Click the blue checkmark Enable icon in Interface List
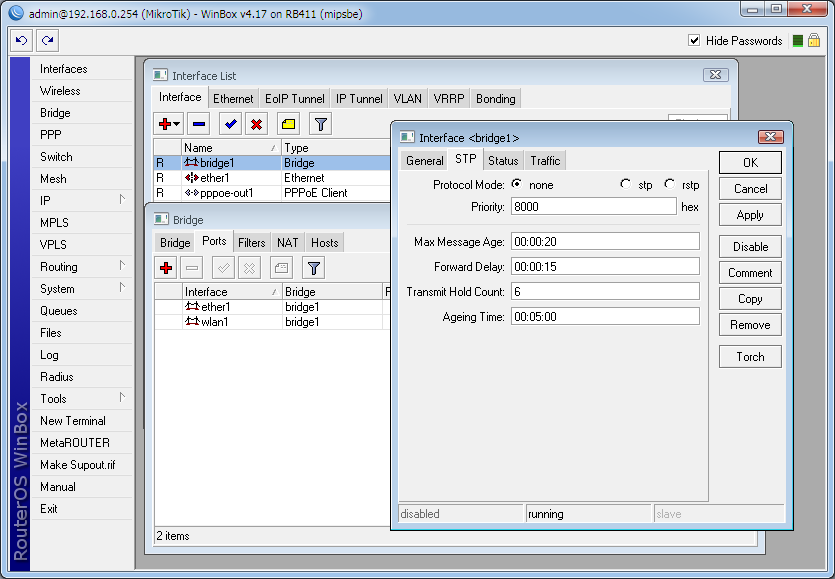The image size is (835, 579). click(x=231, y=124)
